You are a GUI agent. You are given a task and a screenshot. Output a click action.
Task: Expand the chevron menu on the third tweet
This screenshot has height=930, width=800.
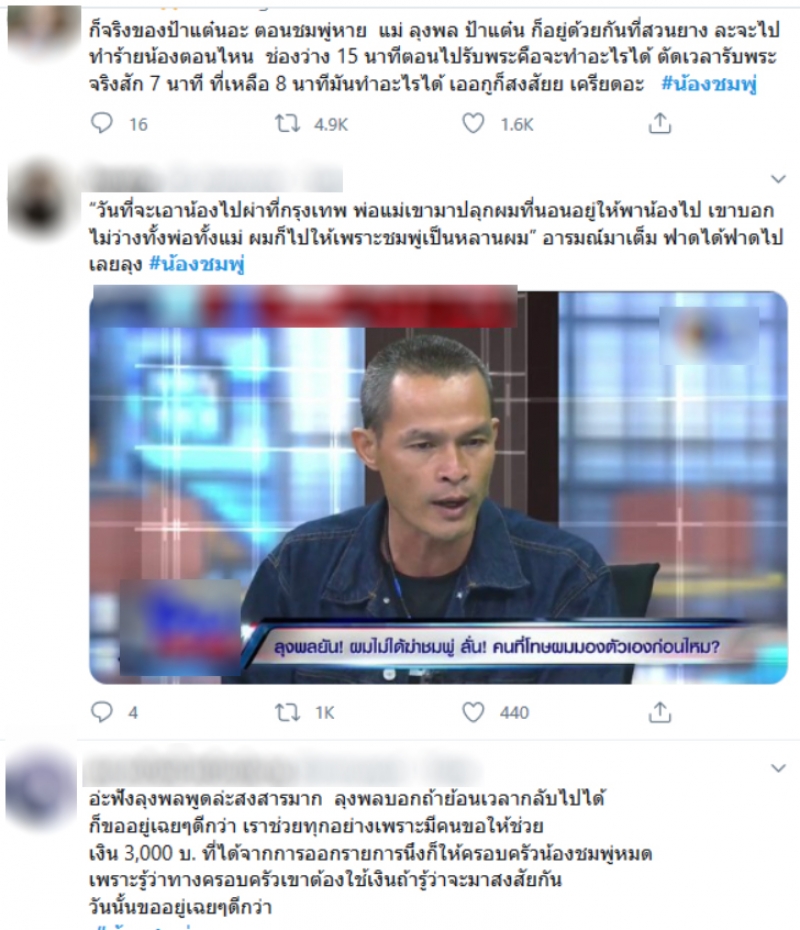coord(778,768)
